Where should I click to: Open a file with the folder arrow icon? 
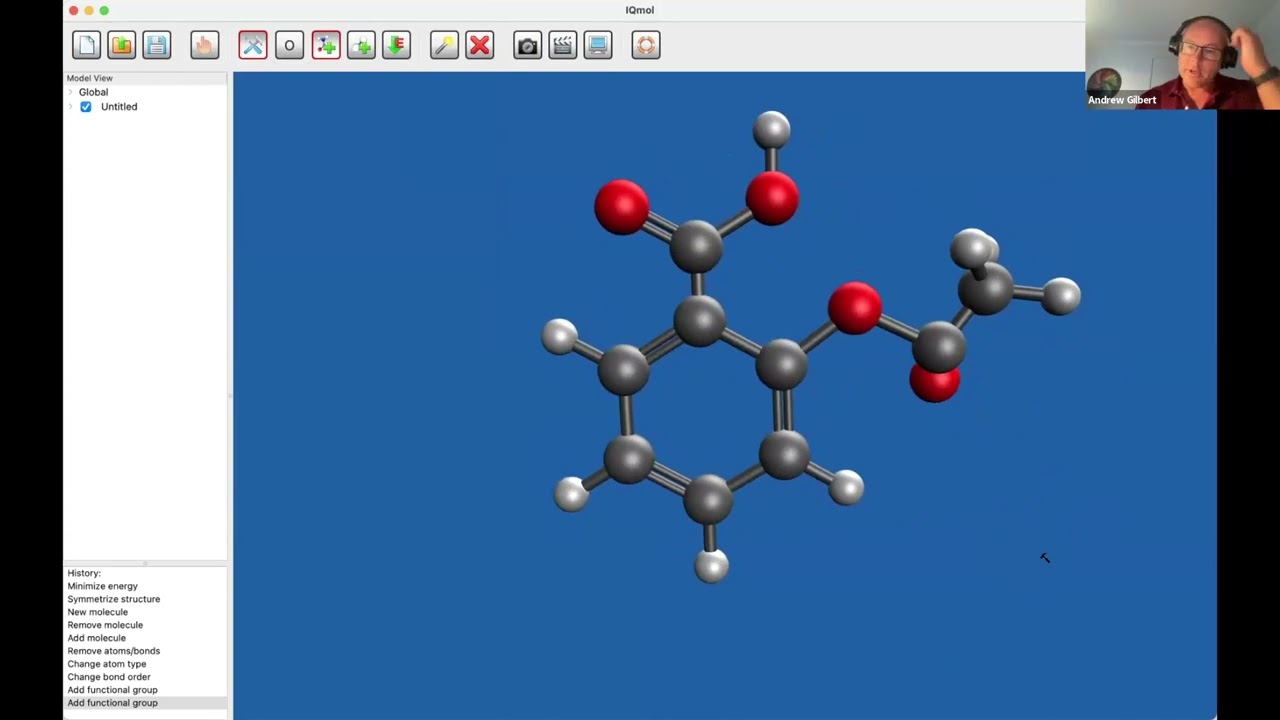[x=121, y=45]
